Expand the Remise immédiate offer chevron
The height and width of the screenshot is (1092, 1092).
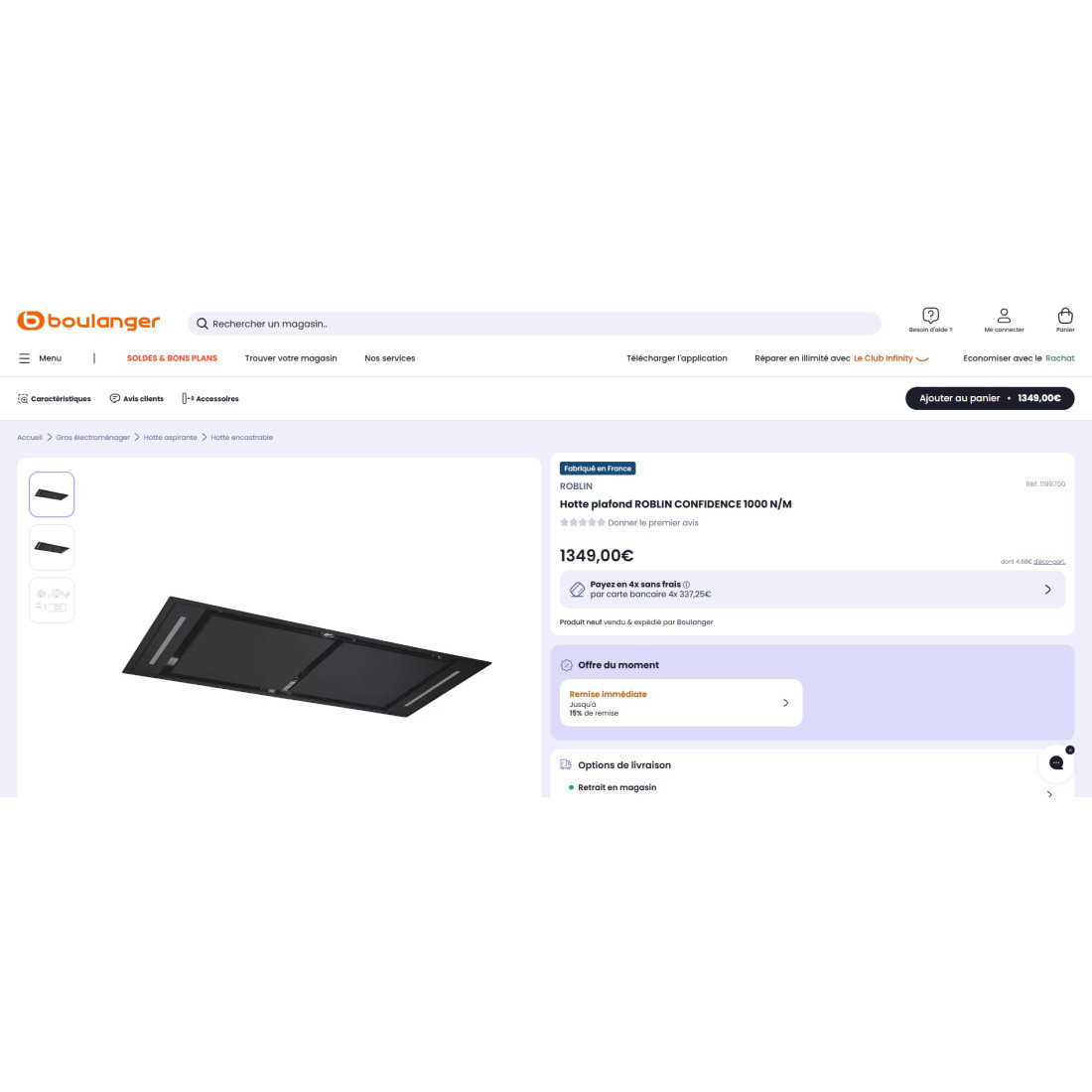785,703
